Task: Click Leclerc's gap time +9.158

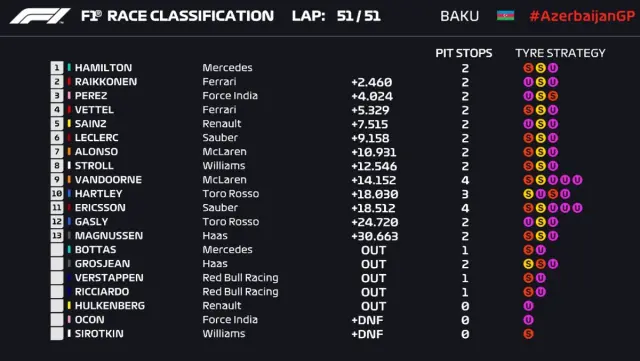Action: click(x=370, y=138)
